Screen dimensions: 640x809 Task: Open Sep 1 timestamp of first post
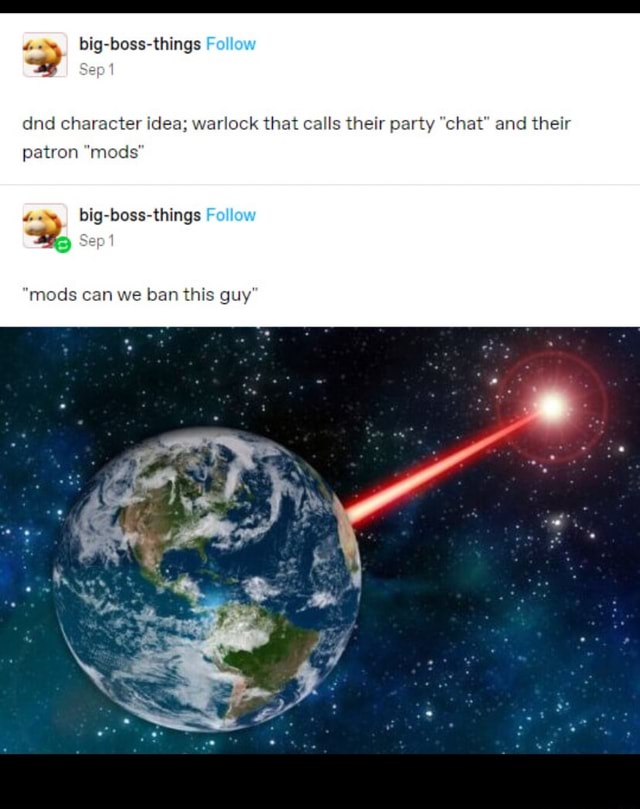point(97,70)
